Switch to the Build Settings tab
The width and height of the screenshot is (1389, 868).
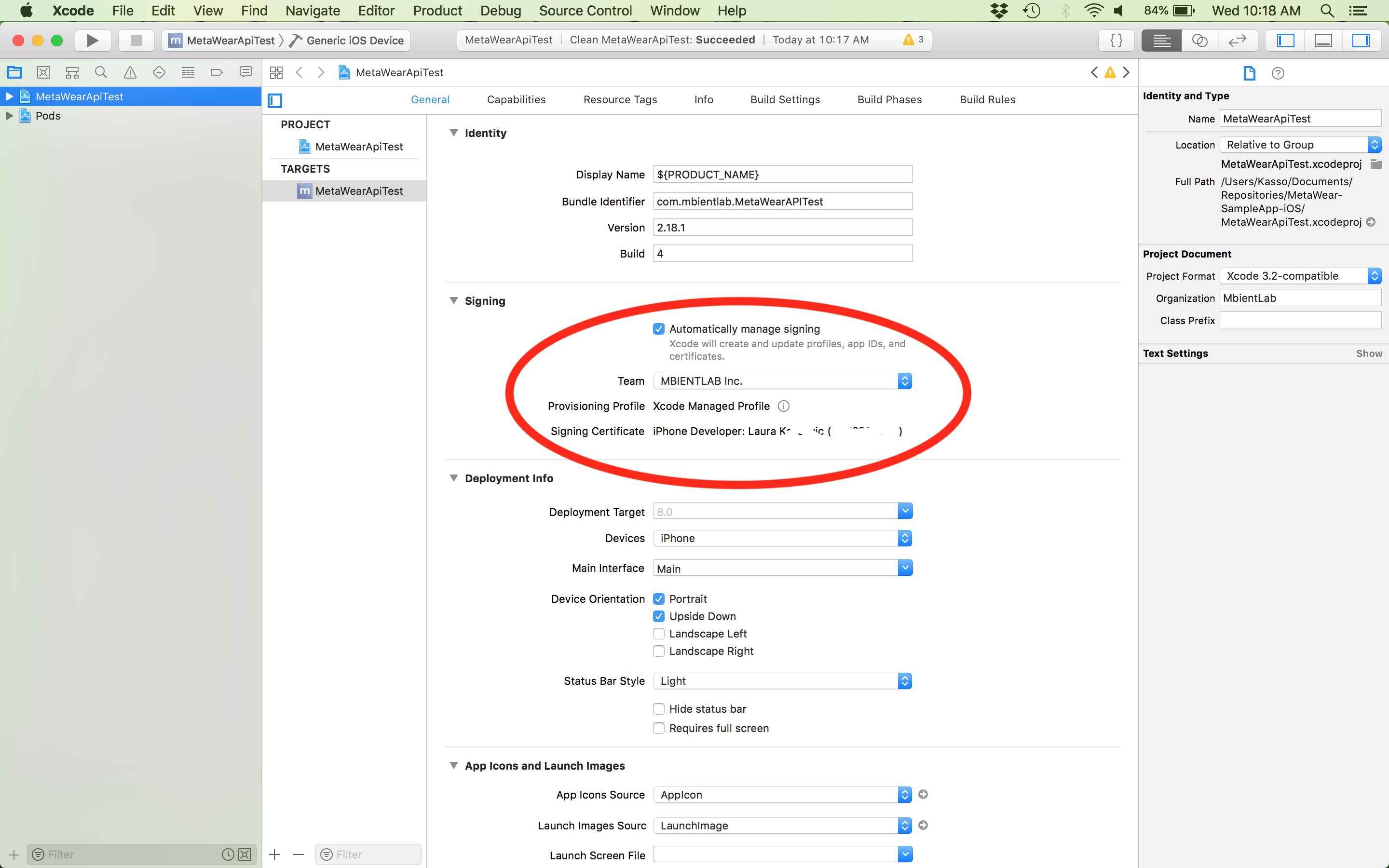[x=785, y=99]
